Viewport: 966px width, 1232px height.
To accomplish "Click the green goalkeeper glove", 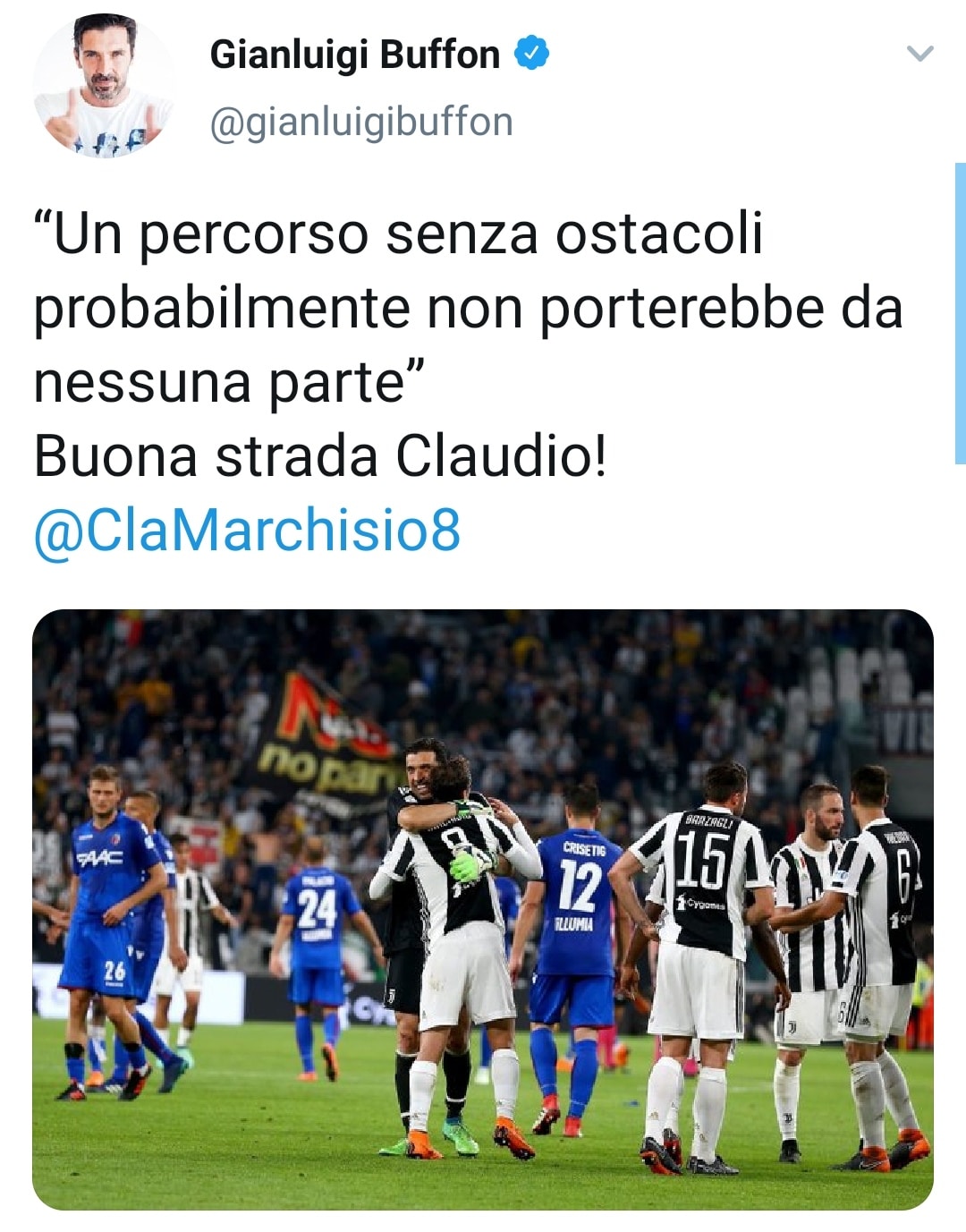I will point(470,862).
